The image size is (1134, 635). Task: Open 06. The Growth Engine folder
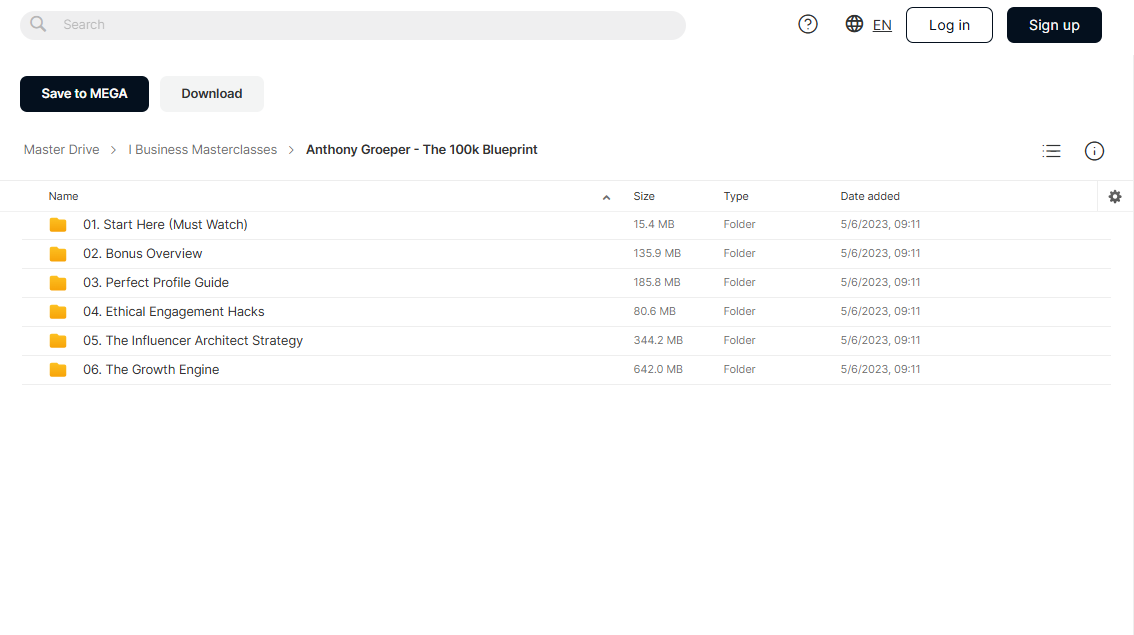click(x=151, y=370)
